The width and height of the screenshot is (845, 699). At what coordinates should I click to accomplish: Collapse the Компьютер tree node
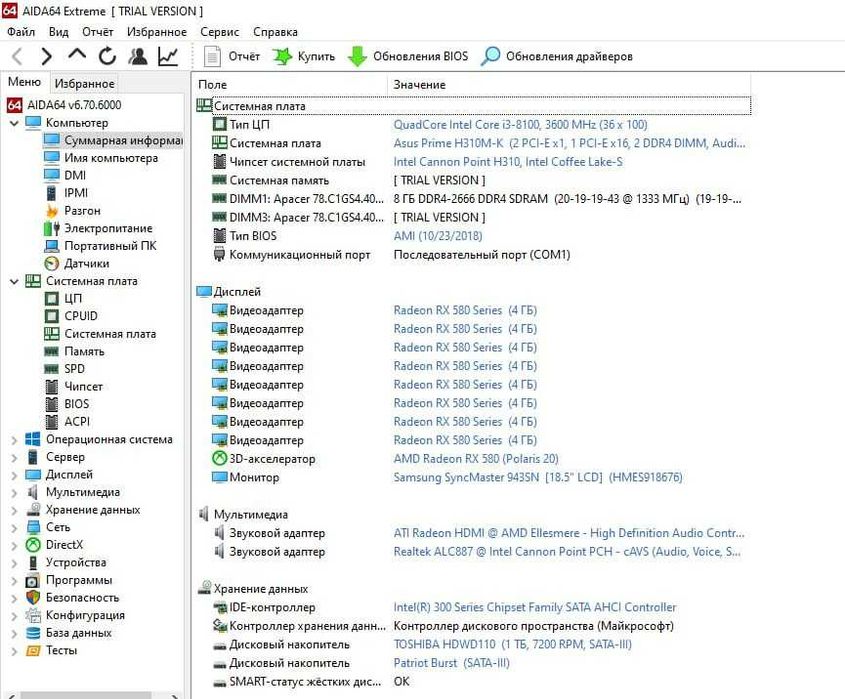(14, 123)
